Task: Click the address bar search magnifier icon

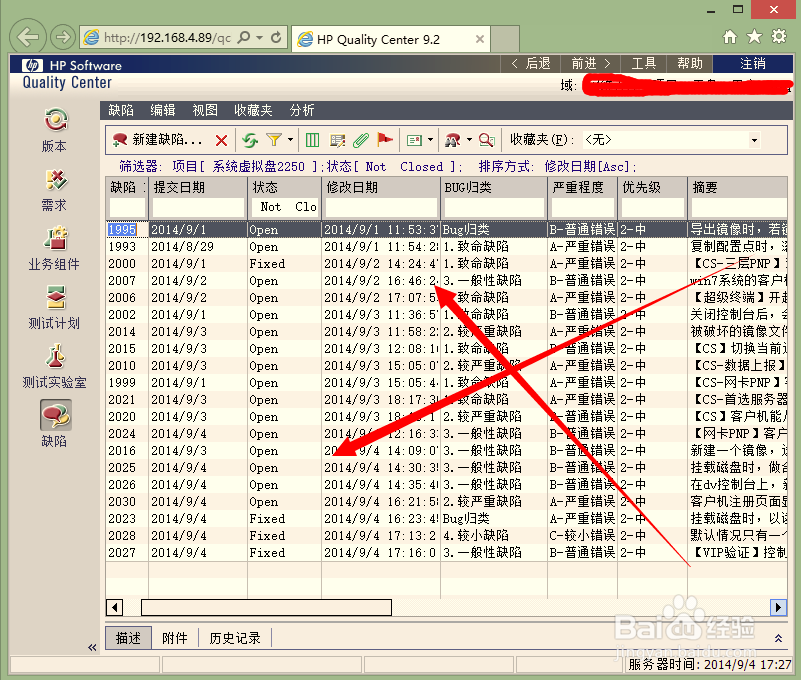Action: coord(245,37)
